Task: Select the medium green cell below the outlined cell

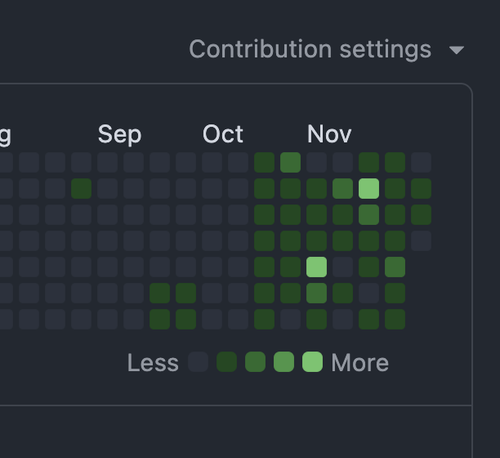Action: coord(369,215)
